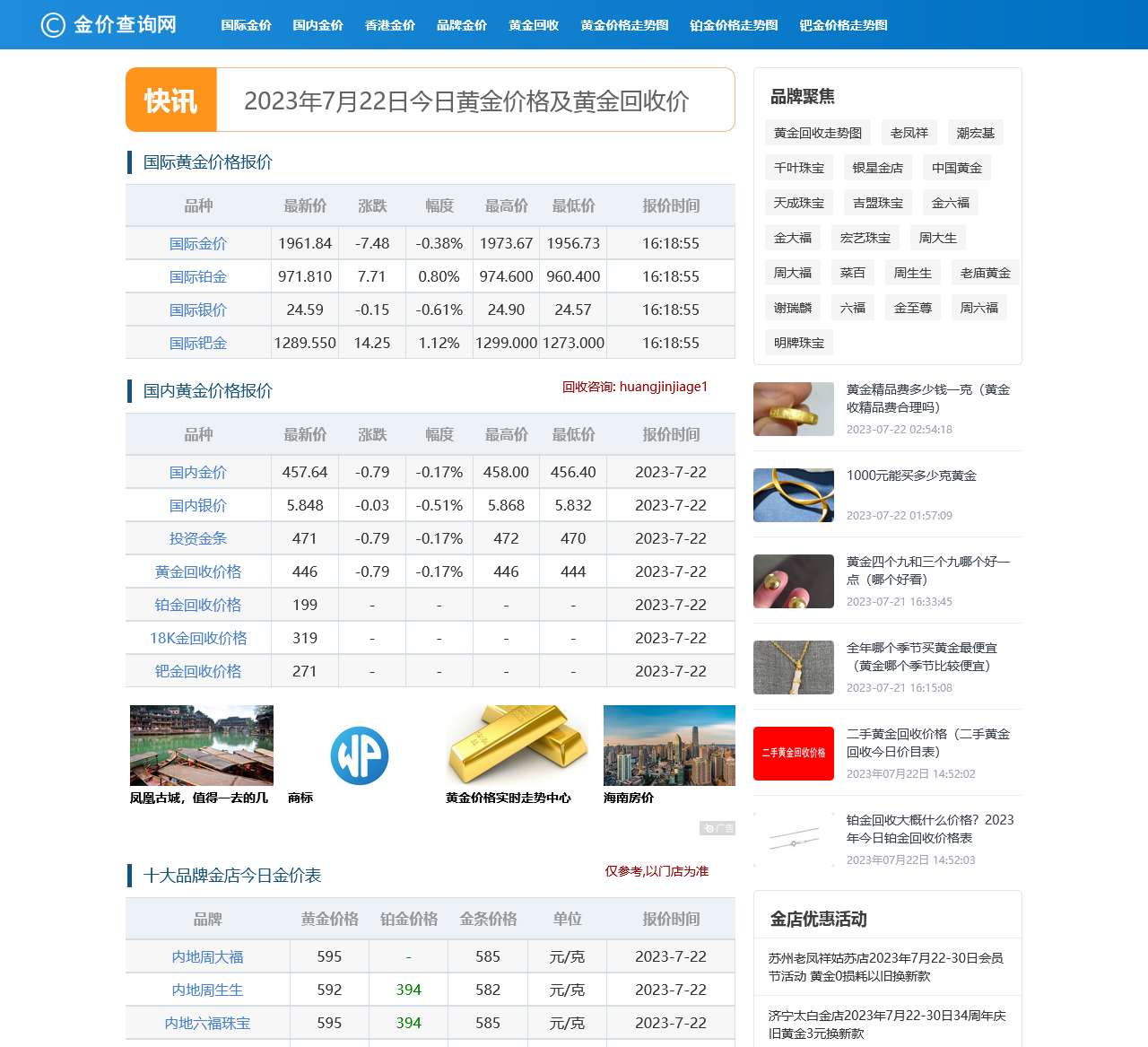Select the 潮宏基 brand tag
Screen dimensions: 1148x1047
(x=976, y=133)
